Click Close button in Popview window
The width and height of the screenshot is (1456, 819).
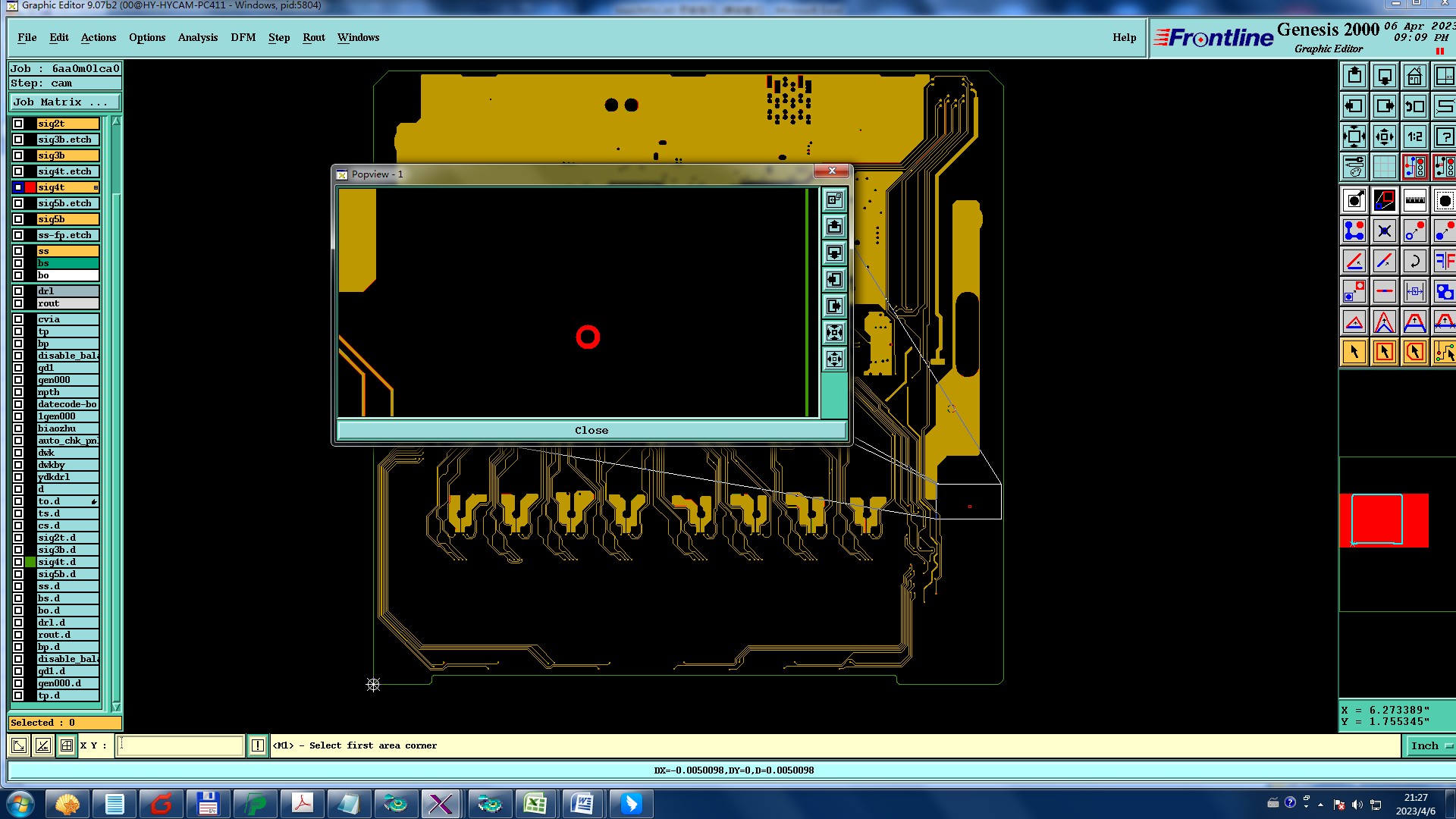tap(591, 431)
